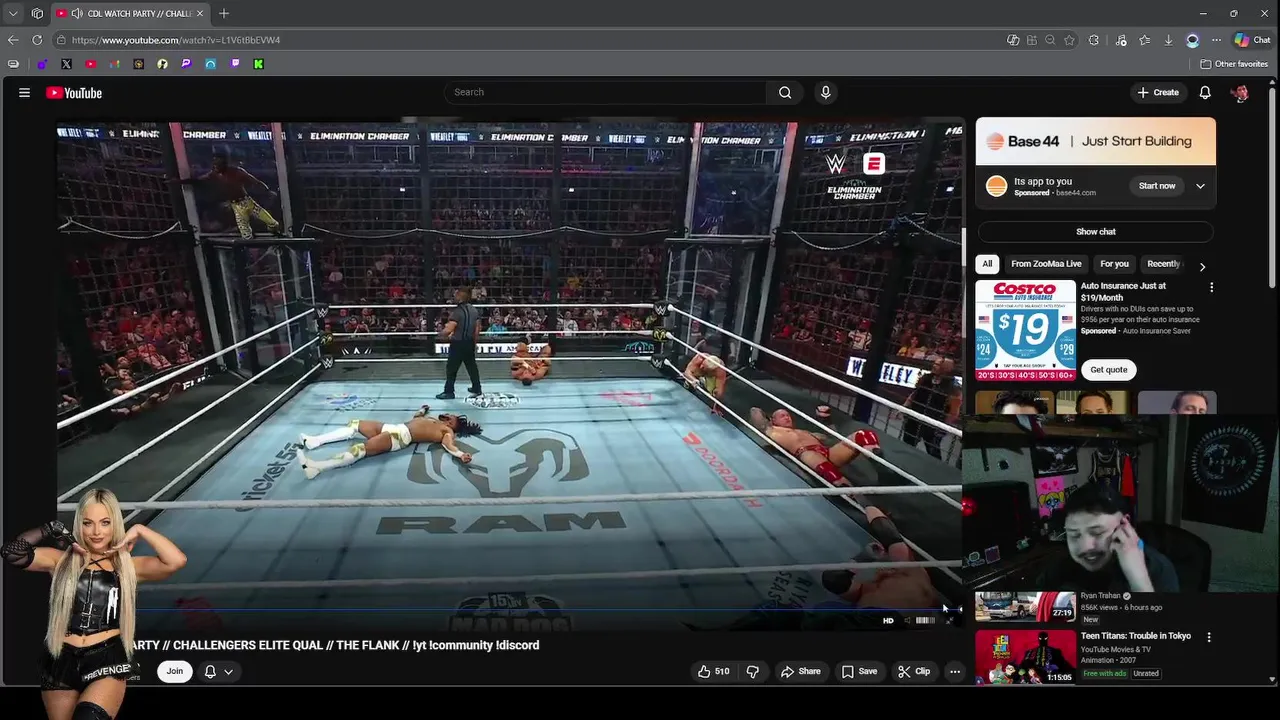Screen dimensions: 1280x720
Task: Mute the tab using tab speaker icon
Action: coord(77,13)
